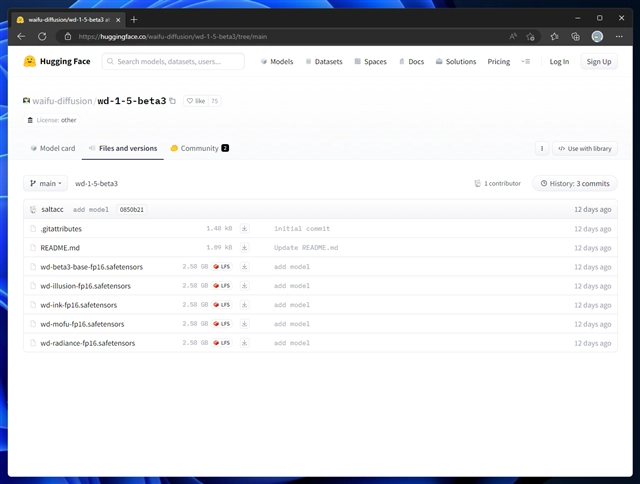Open .gitattributes file
The width and height of the screenshot is (640, 484).
[x=61, y=229]
